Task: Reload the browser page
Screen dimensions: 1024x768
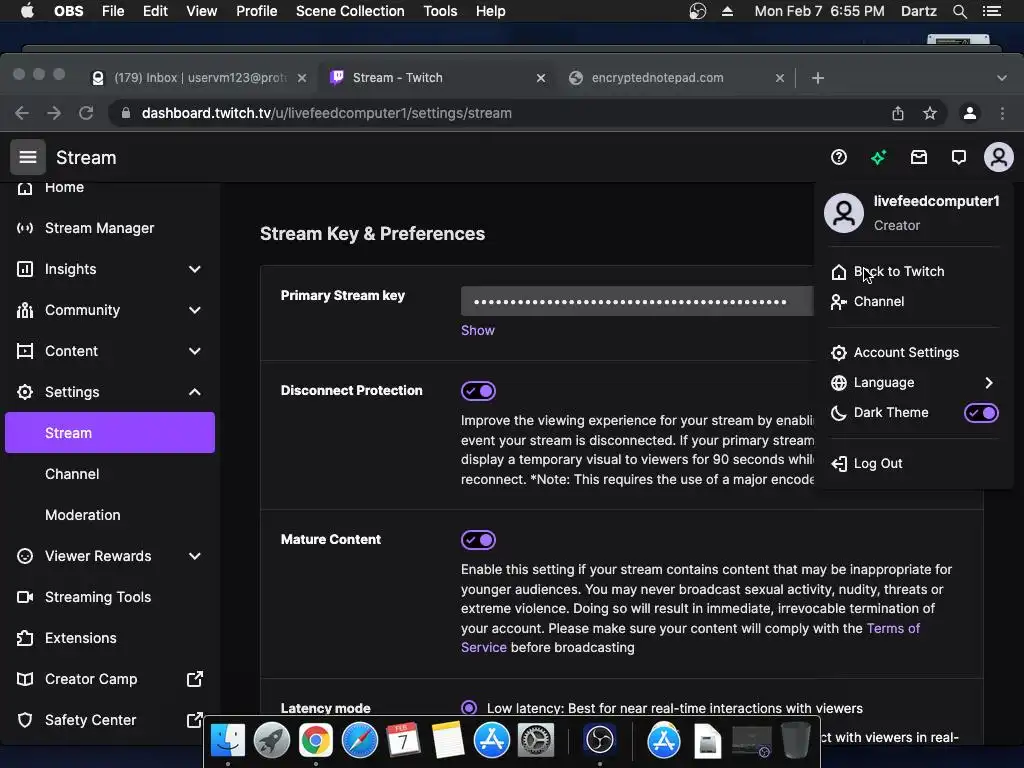Action: click(x=86, y=113)
